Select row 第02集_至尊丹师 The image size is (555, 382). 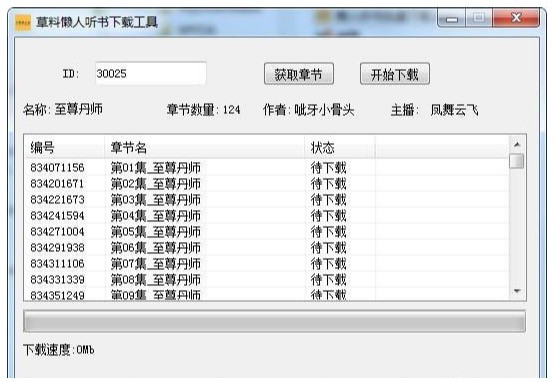pyautogui.click(x=267, y=183)
